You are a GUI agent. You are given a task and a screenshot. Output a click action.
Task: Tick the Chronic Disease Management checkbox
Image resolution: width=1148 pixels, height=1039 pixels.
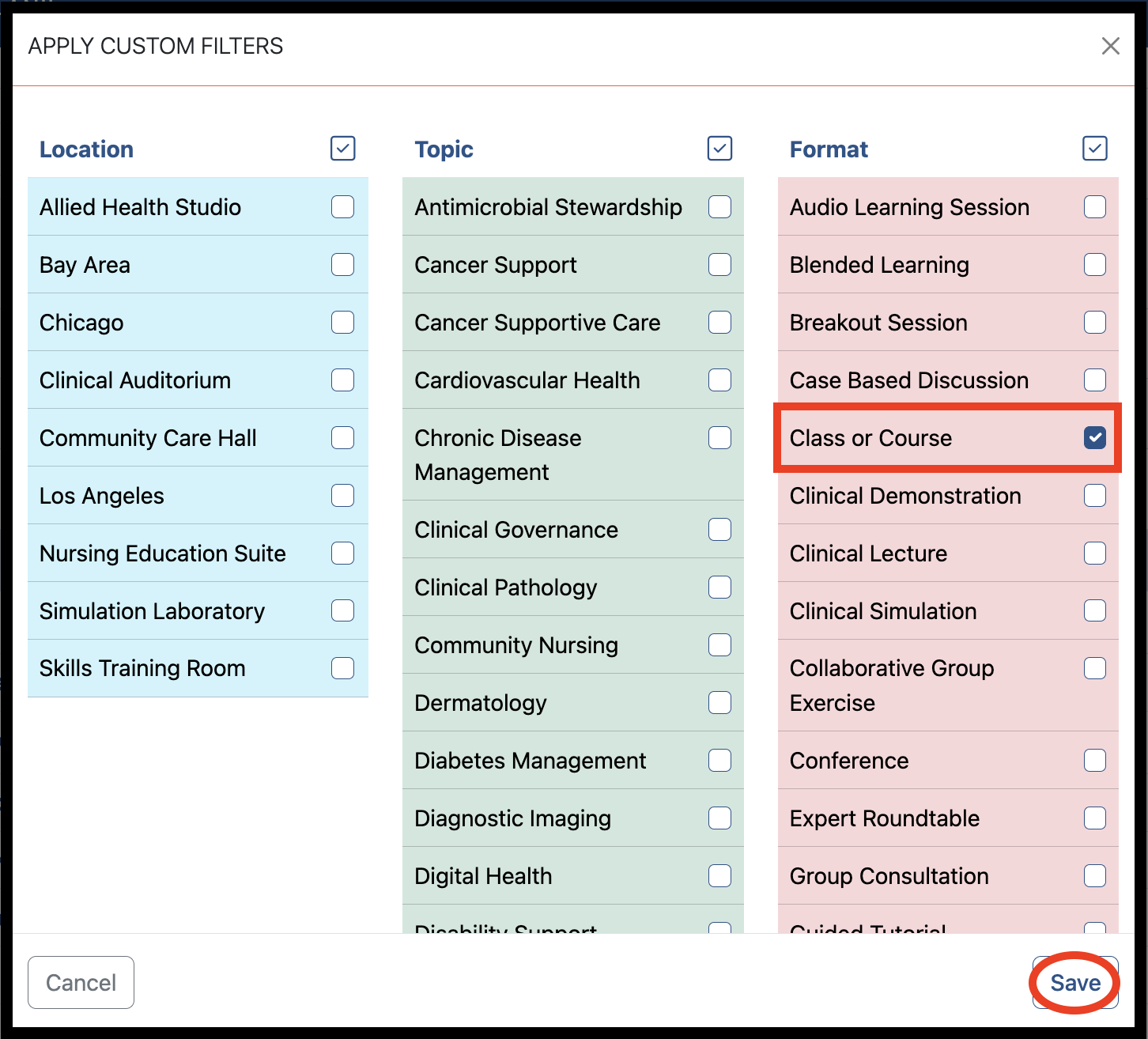[719, 438]
